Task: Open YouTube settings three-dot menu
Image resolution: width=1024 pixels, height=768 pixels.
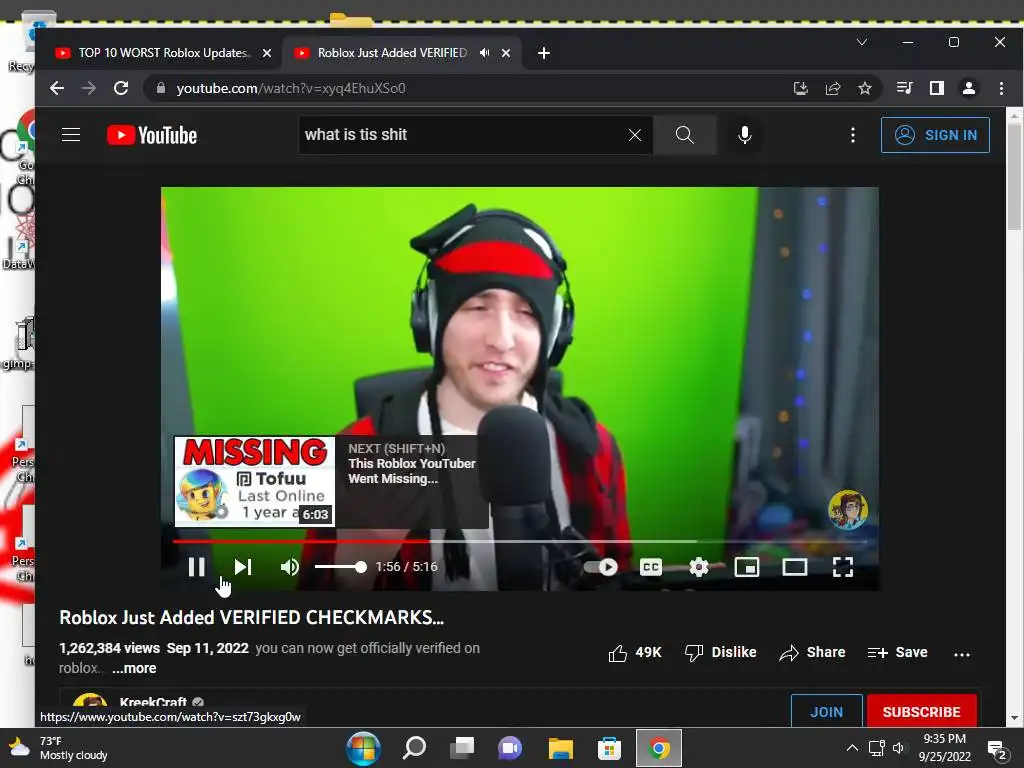Action: coord(853,135)
